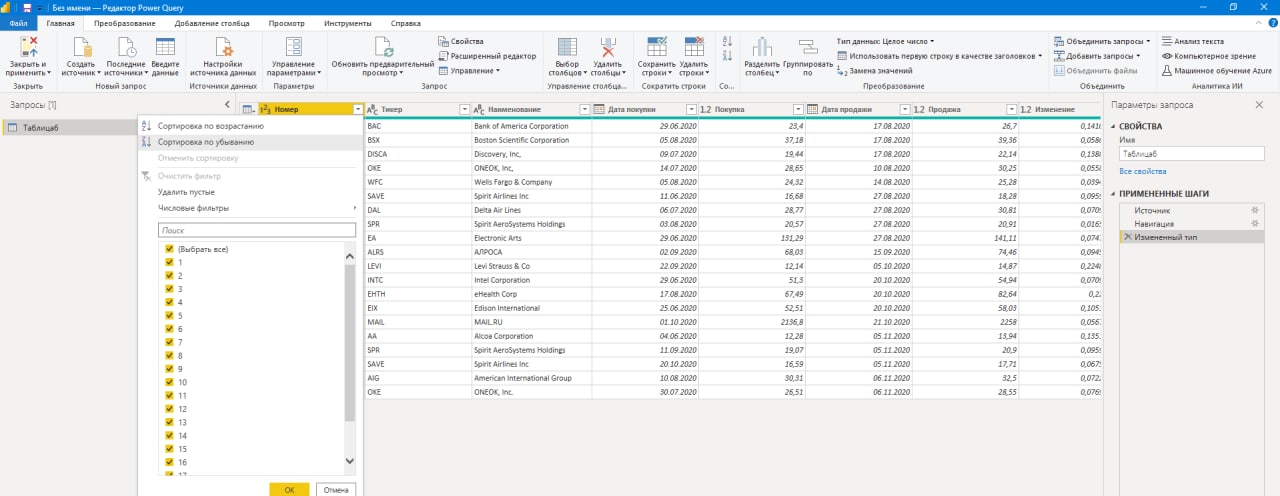Uncheck value 9 in filter list

169,369
